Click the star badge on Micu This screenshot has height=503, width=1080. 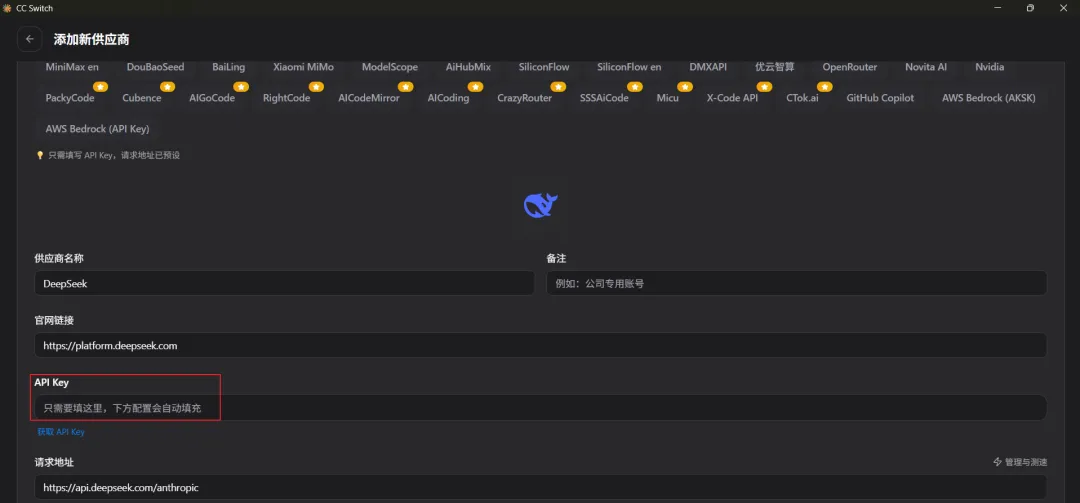point(685,87)
